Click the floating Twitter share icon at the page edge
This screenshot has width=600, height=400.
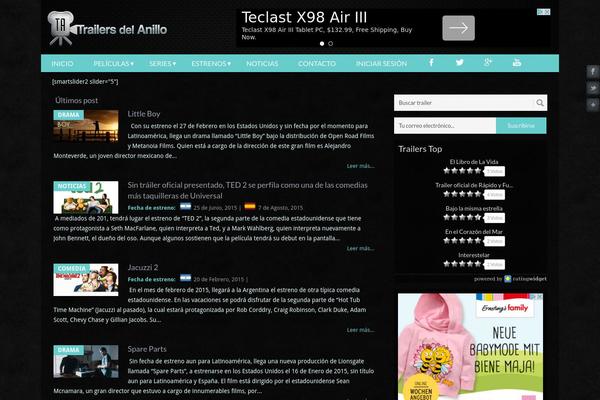pos(593,88)
